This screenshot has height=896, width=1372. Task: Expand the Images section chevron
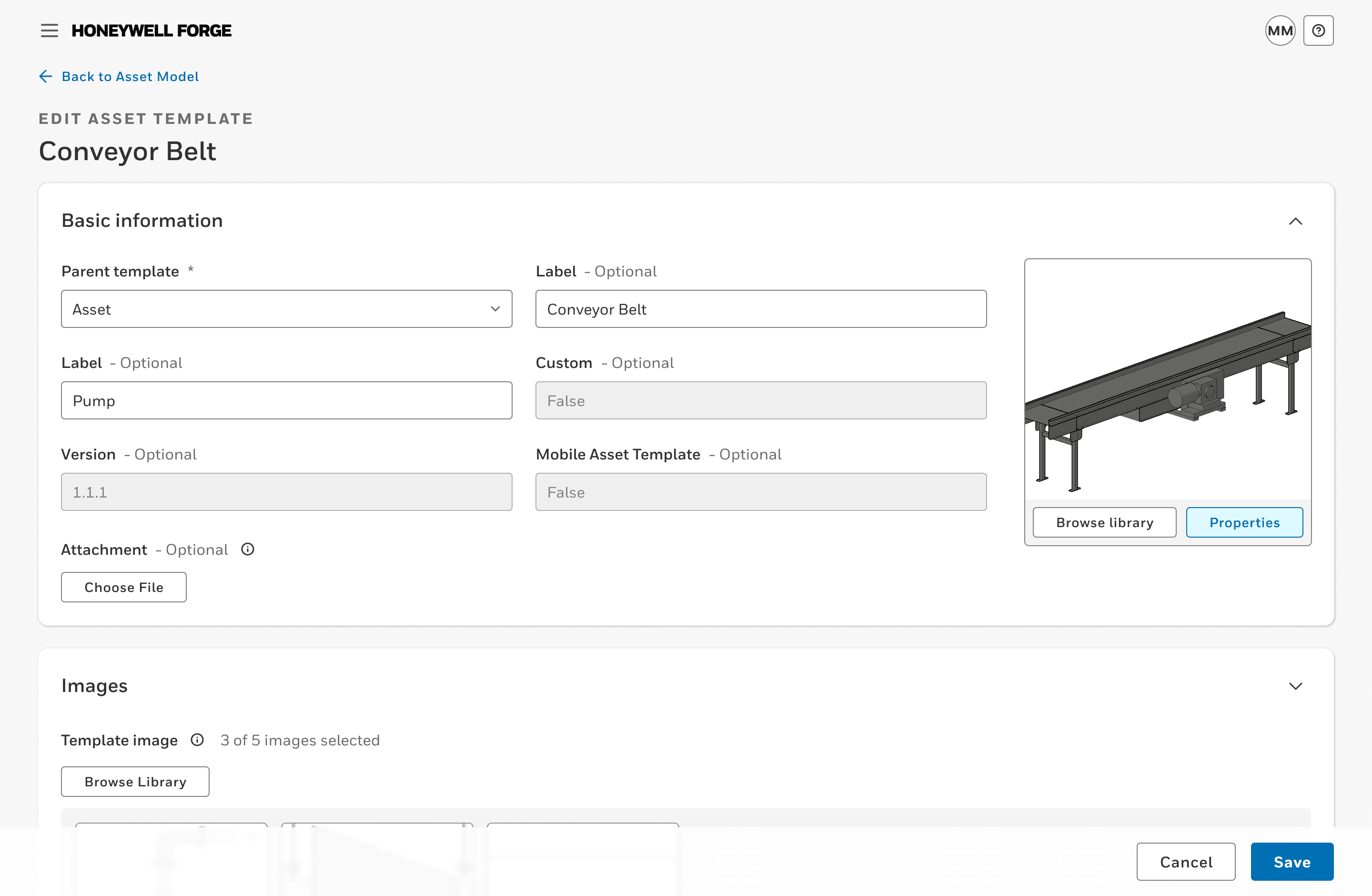(1295, 685)
